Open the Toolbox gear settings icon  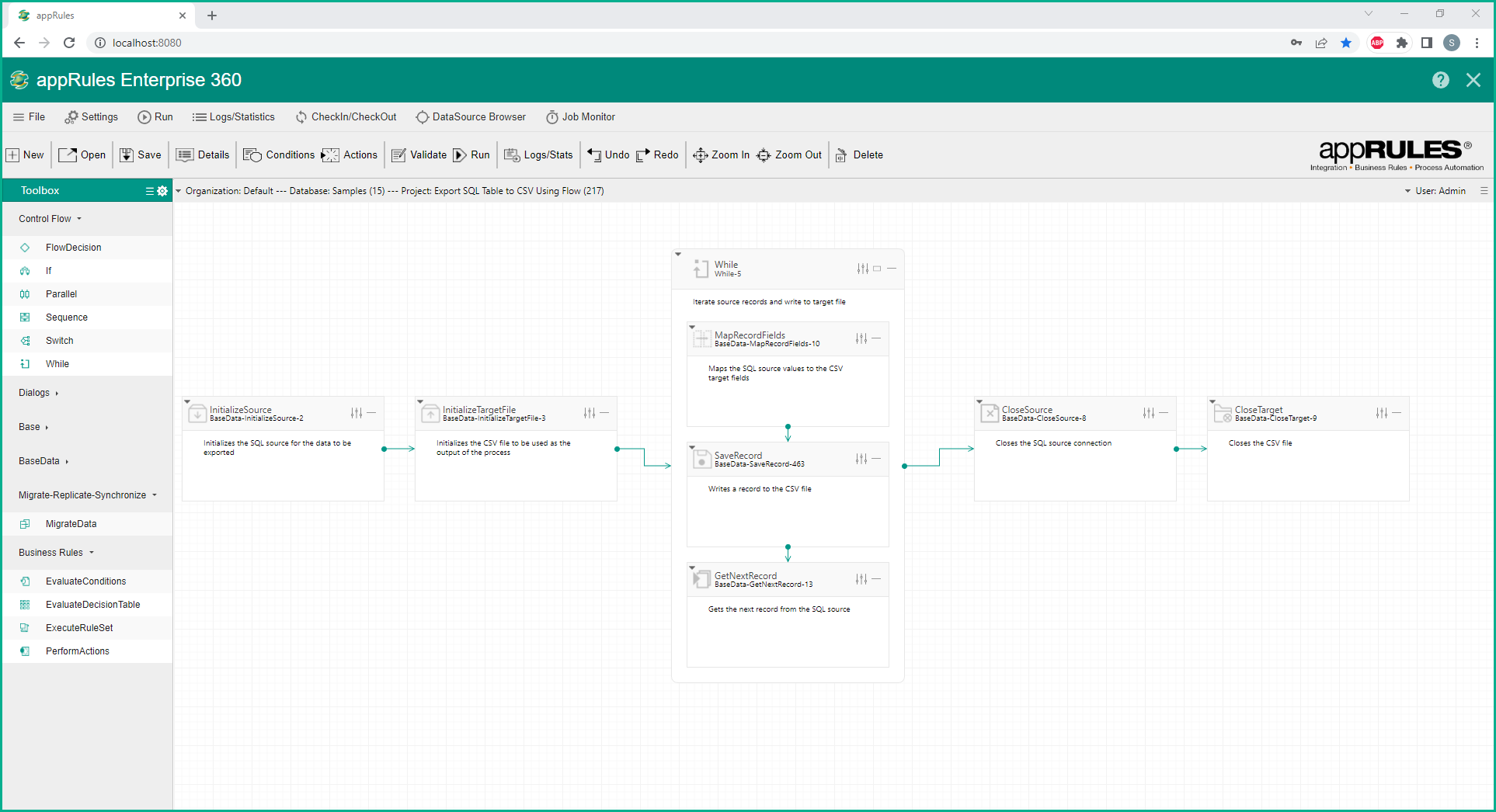(162, 191)
